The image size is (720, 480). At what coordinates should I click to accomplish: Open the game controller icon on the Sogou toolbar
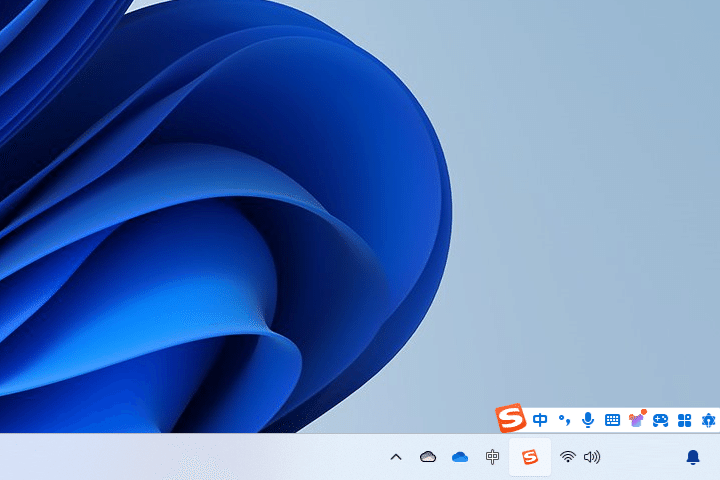(x=661, y=420)
